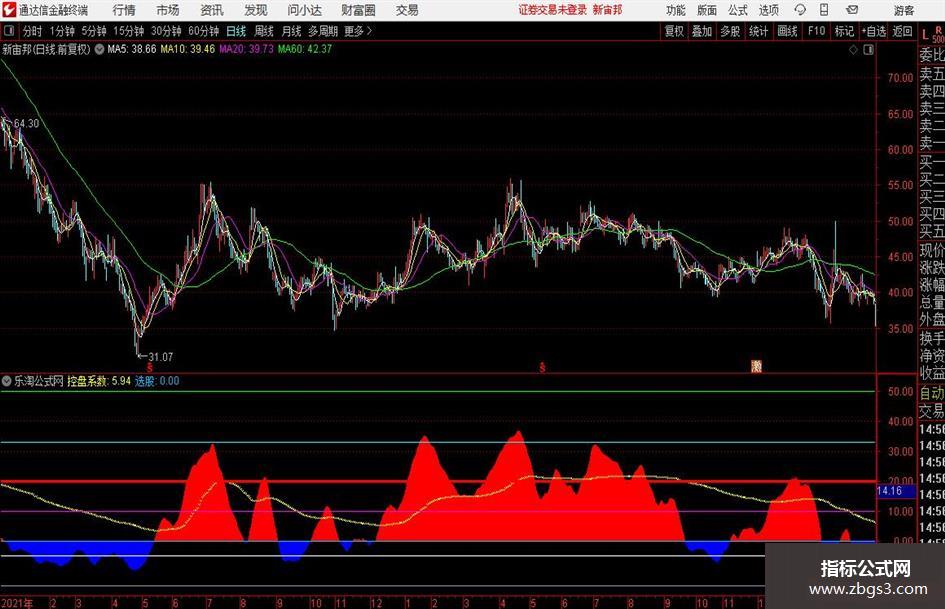Click the MA60: 42.37 label
Viewport: 945px width, 609px height.
point(304,49)
